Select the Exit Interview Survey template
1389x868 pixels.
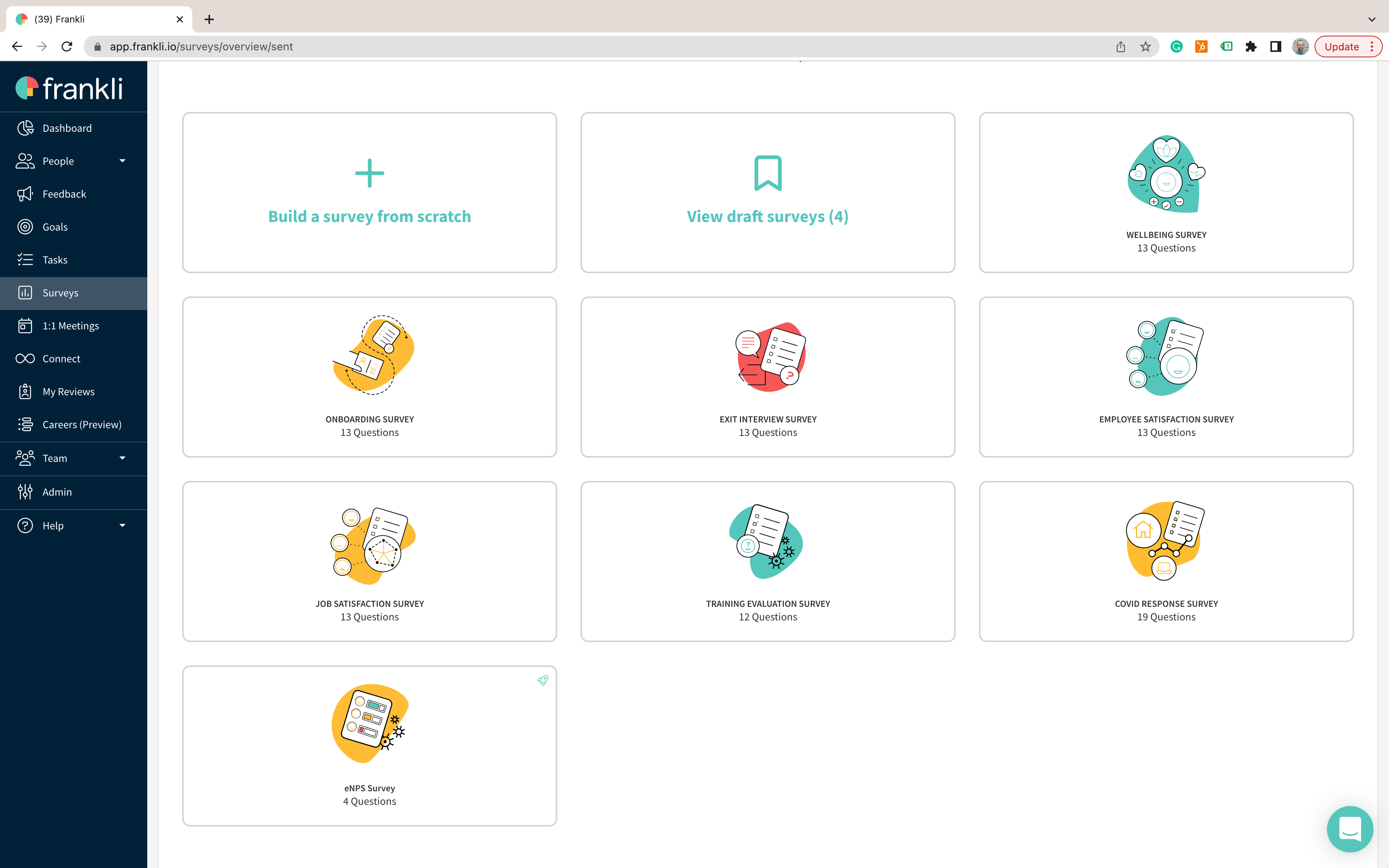(x=768, y=377)
